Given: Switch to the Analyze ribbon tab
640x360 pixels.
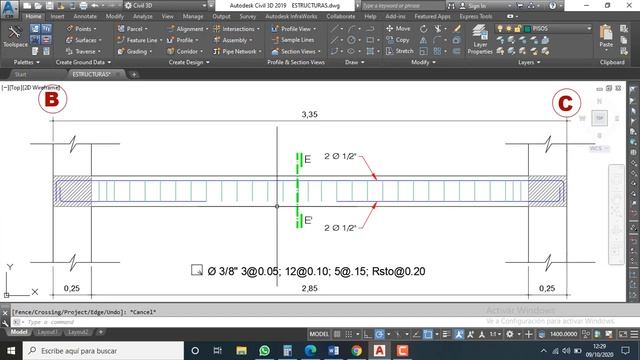Looking at the screenshot, I should tap(142, 17).
